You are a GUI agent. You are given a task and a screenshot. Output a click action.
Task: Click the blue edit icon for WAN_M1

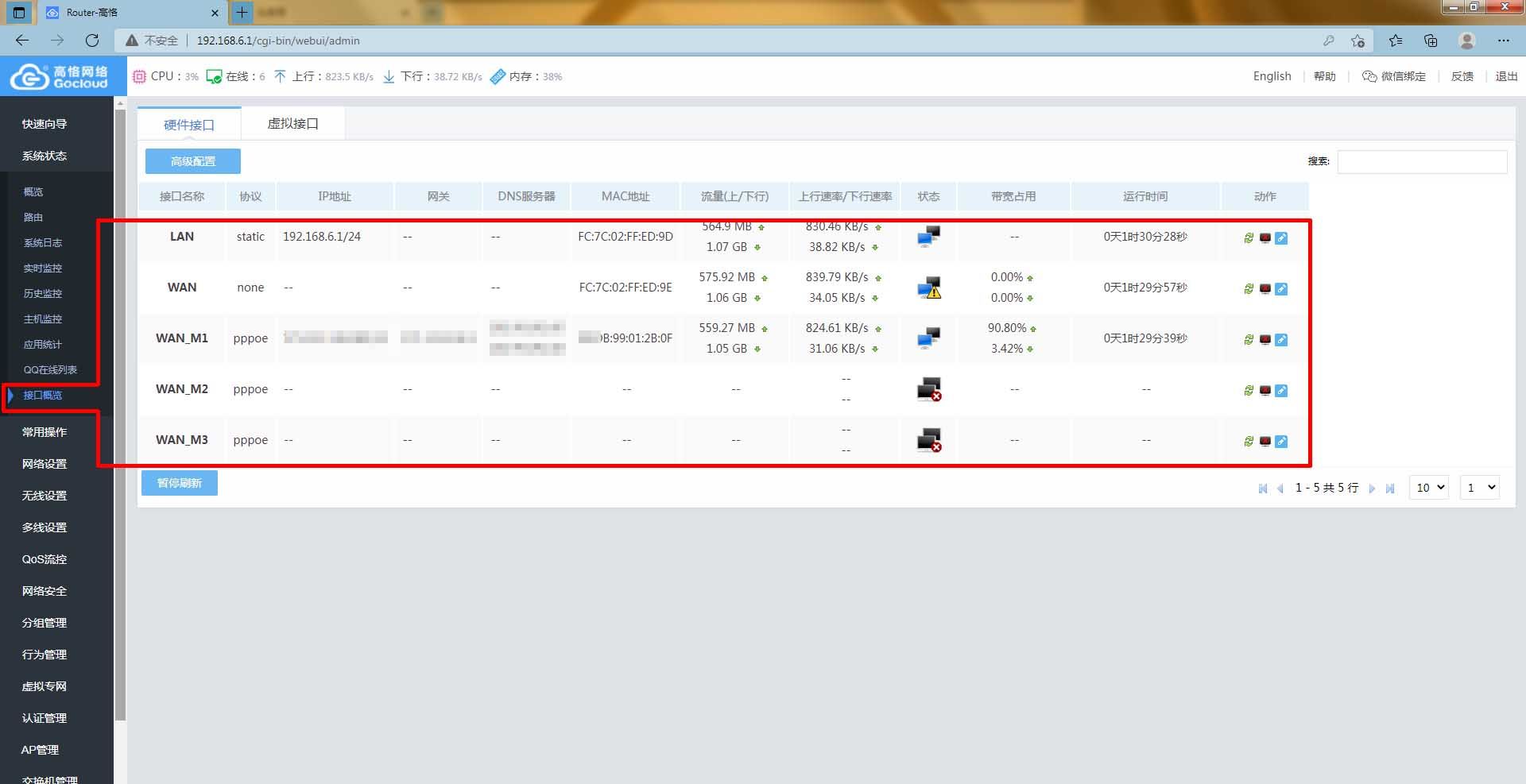pos(1281,340)
